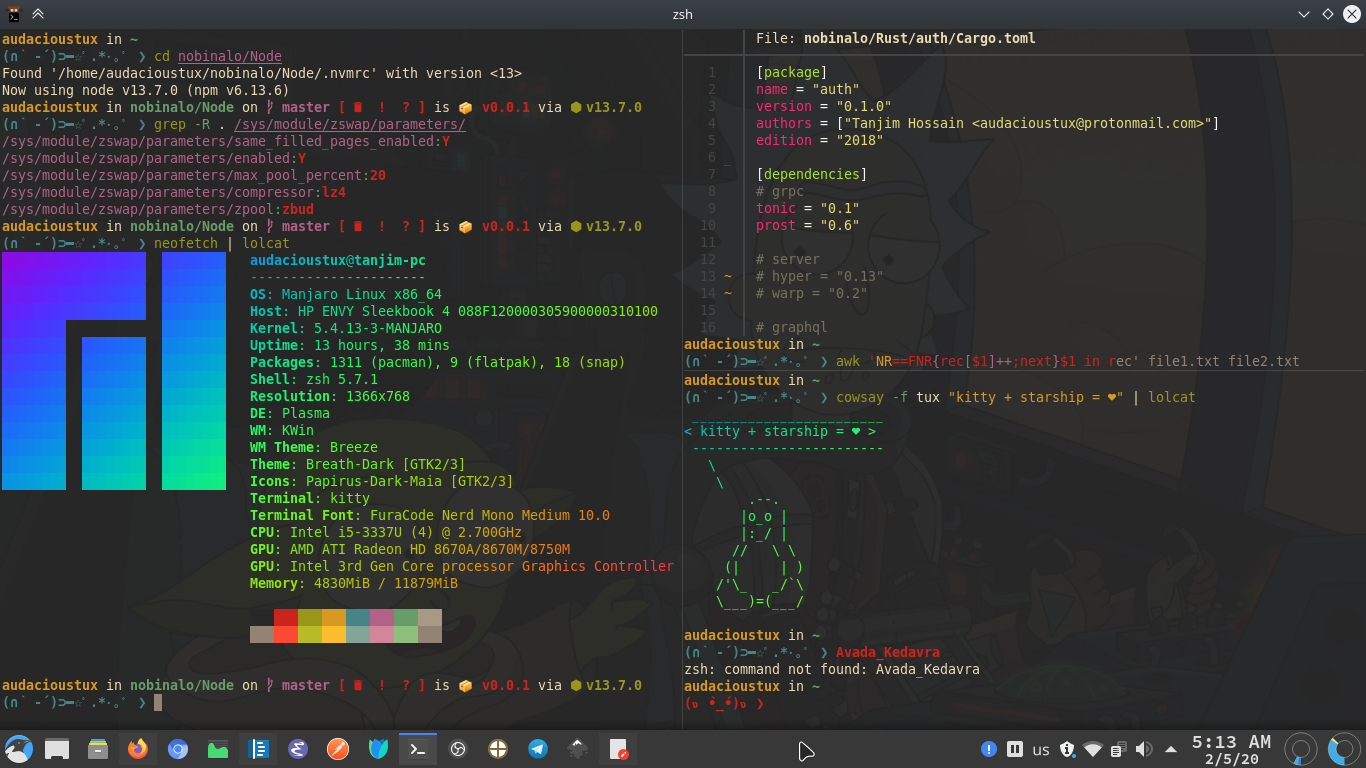1366x768 pixels.
Task: Click the red swatch in neofetch palette
Action: pos(286,617)
